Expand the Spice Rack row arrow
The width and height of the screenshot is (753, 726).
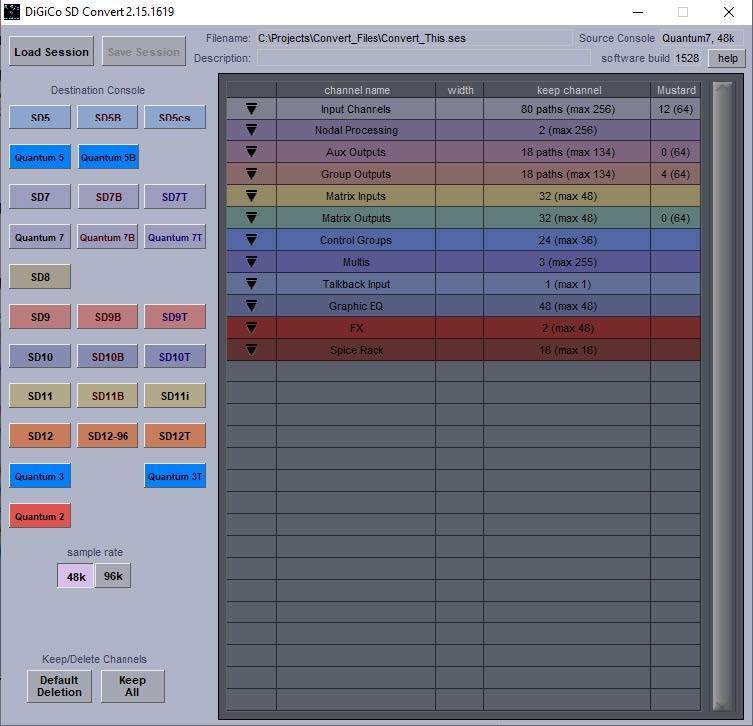tap(251, 350)
